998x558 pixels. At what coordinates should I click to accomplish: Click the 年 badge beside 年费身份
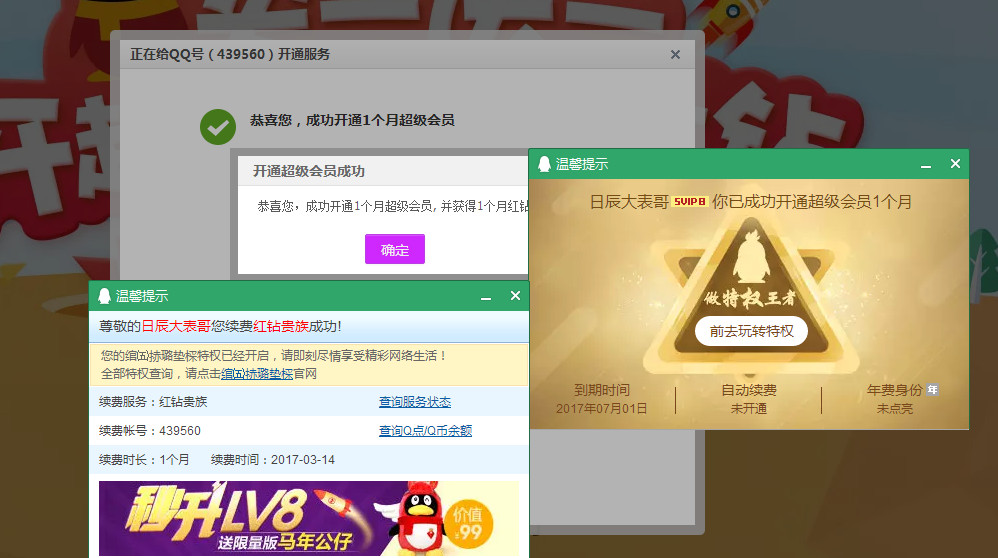932,389
